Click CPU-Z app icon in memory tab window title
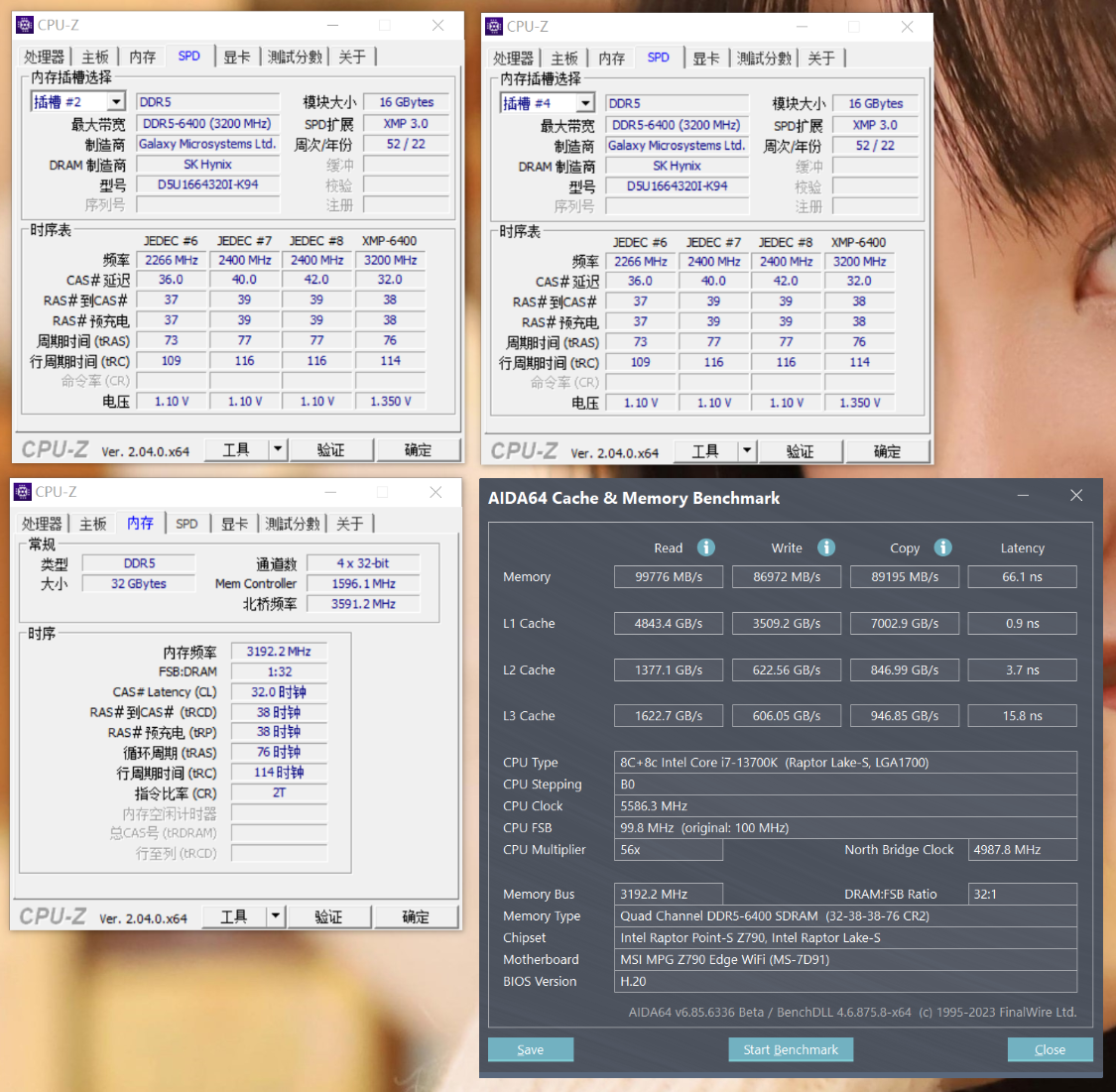1116x1092 pixels. click(x=23, y=492)
